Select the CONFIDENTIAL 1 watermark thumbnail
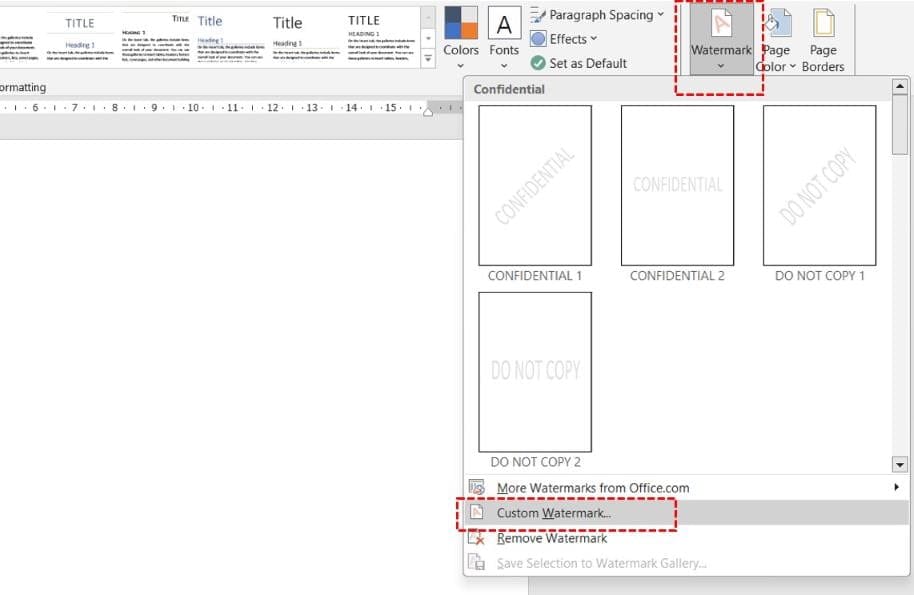The height and width of the screenshot is (595, 914). click(x=535, y=185)
